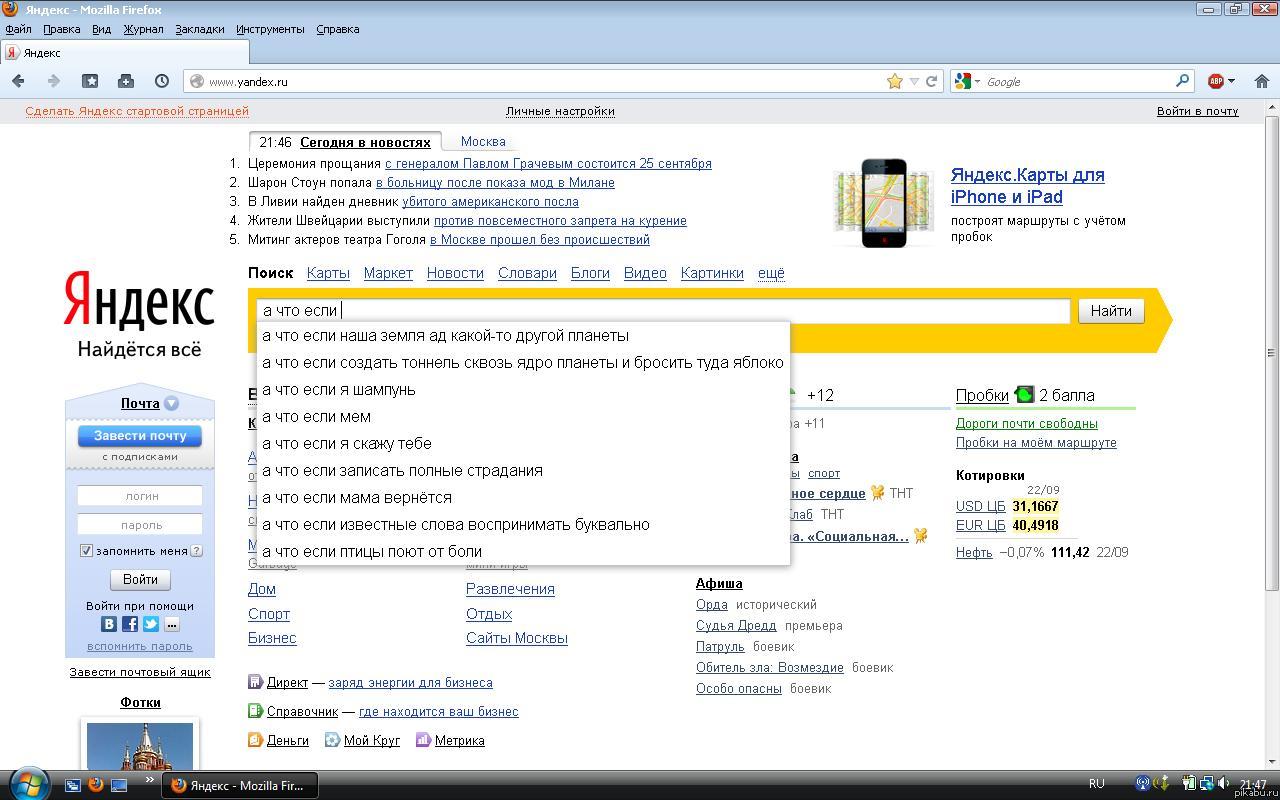Click the 'Завести почту' button
Viewport: 1280px width, 800px height.
(x=140, y=436)
